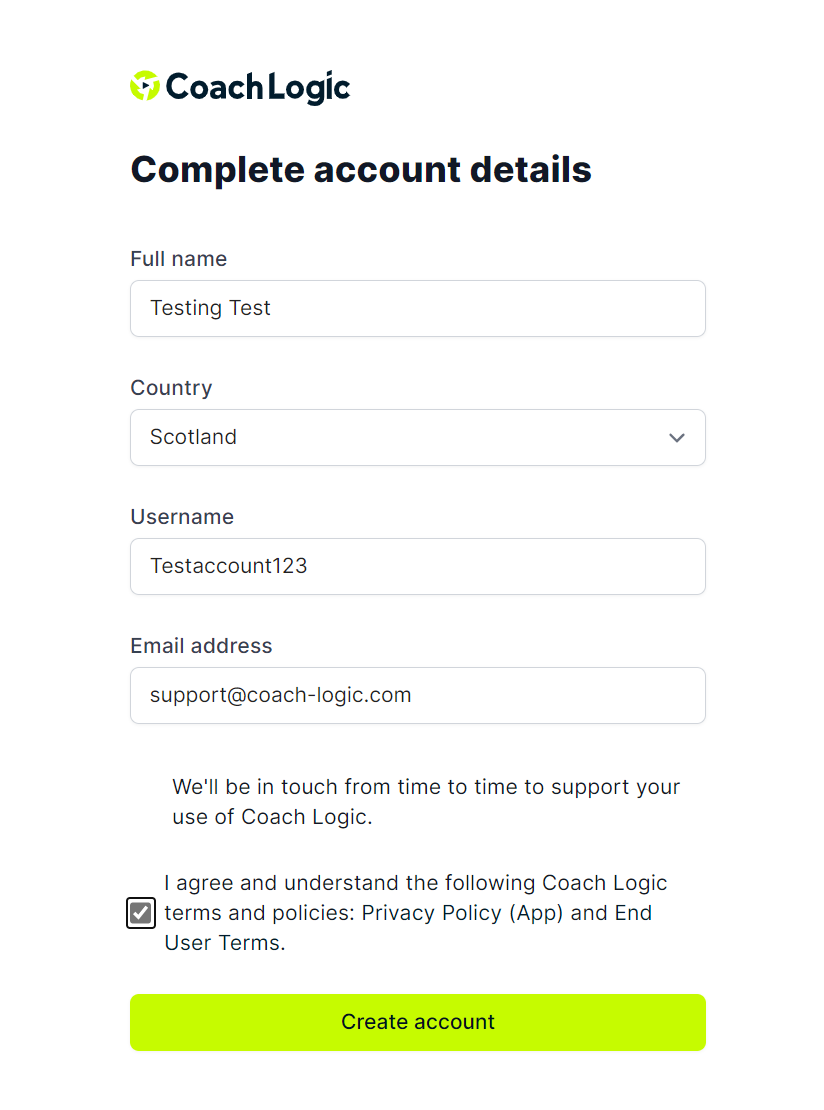Click the Full name label

point(178,258)
